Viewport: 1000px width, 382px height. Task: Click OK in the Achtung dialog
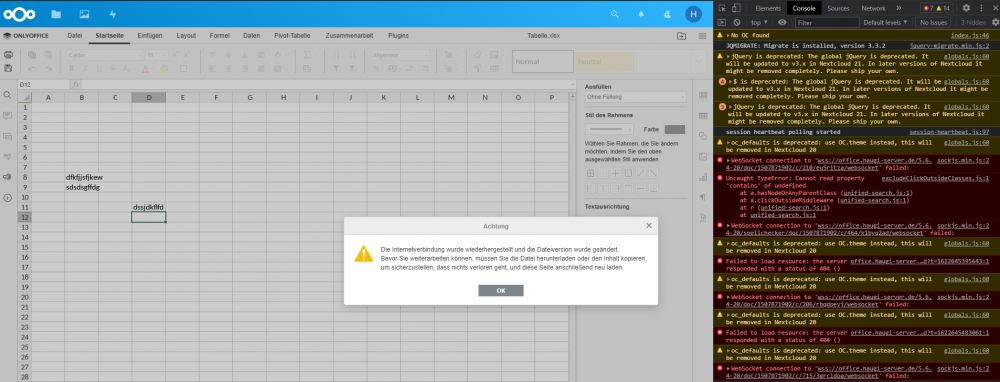501,290
